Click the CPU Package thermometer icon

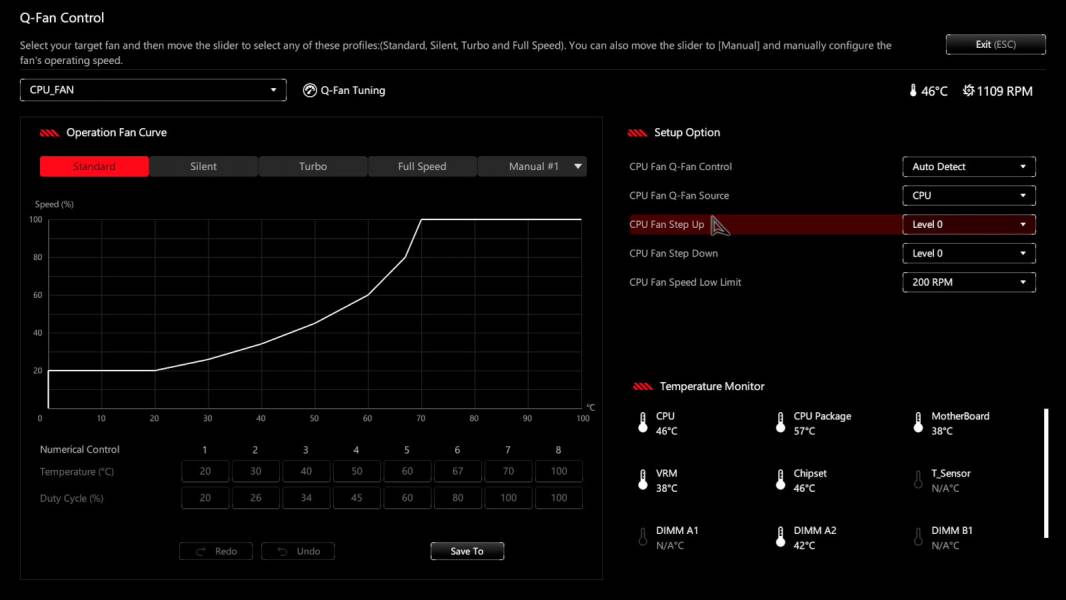click(780, 423)
